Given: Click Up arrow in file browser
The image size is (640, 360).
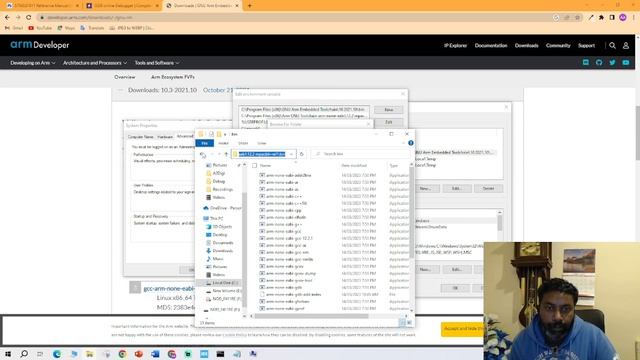Looking at the screenshot, I should (226, 154).
